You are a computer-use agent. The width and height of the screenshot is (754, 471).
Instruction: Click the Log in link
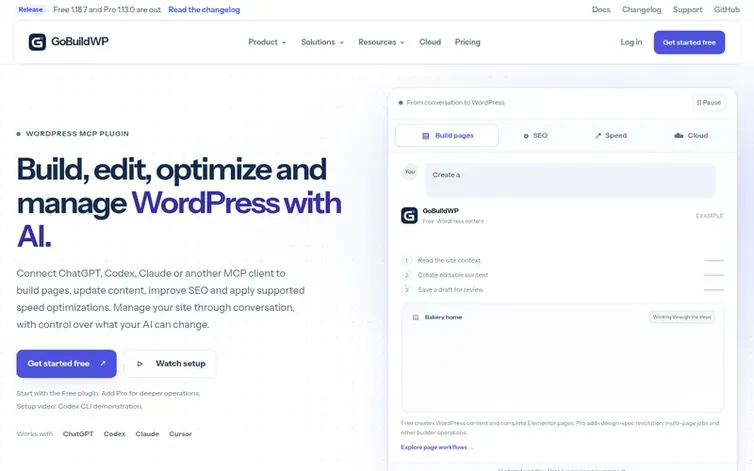click(631, 42)
